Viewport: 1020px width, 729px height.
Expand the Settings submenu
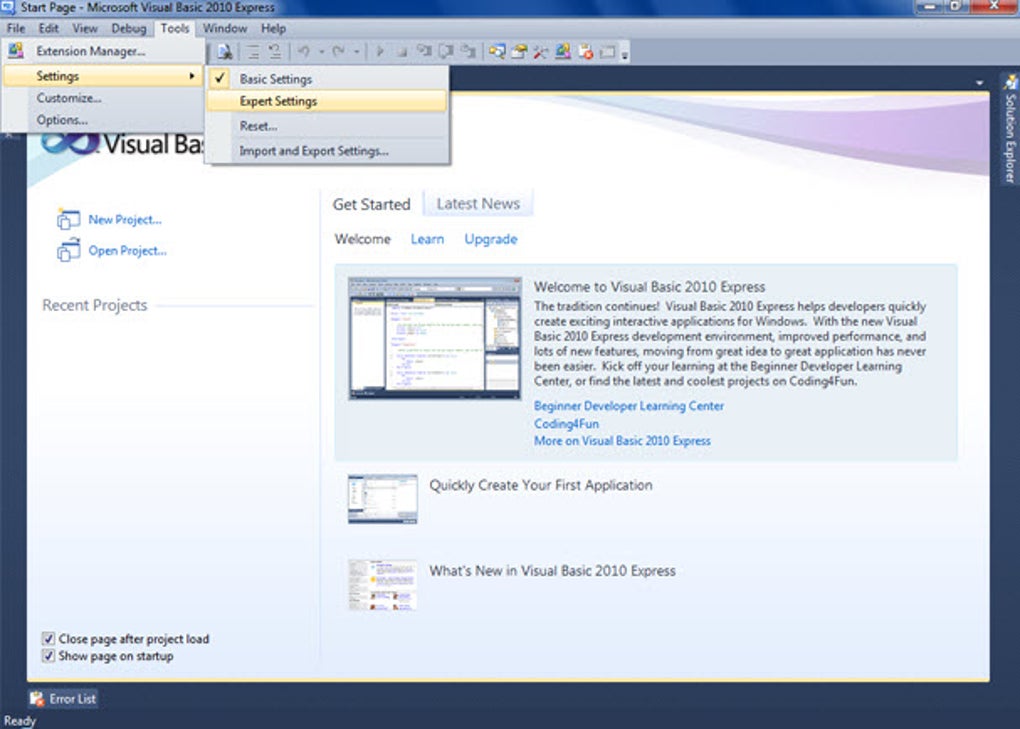(x=57, y=75)
